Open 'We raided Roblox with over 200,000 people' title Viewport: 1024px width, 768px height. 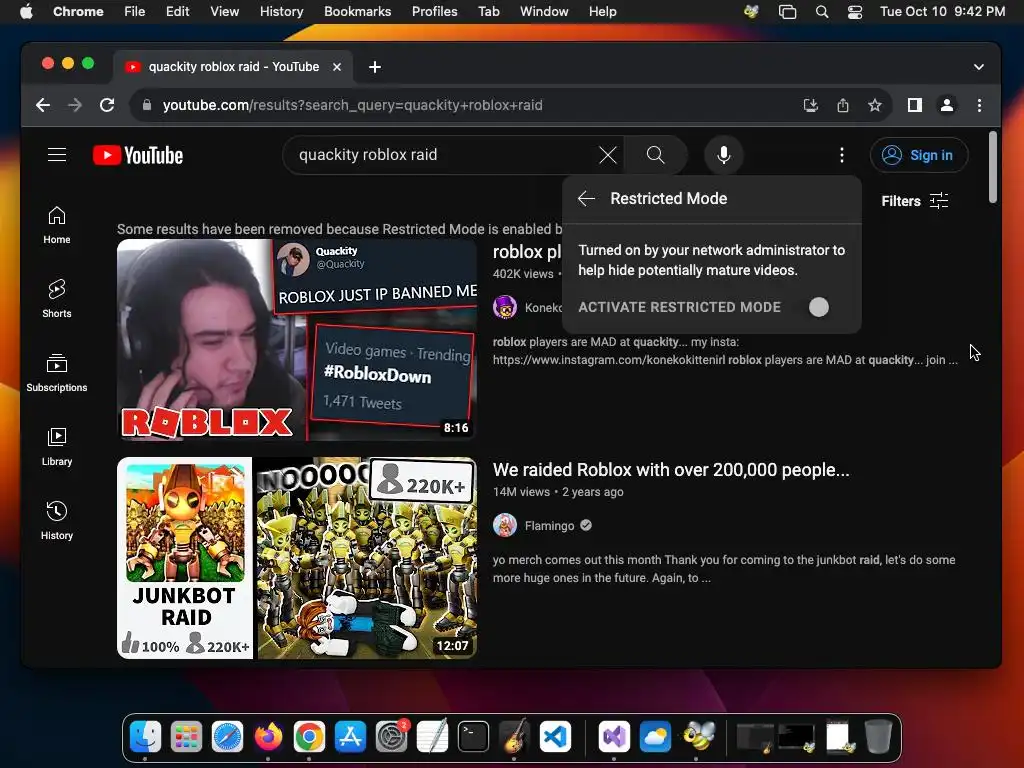click(671, 470)
